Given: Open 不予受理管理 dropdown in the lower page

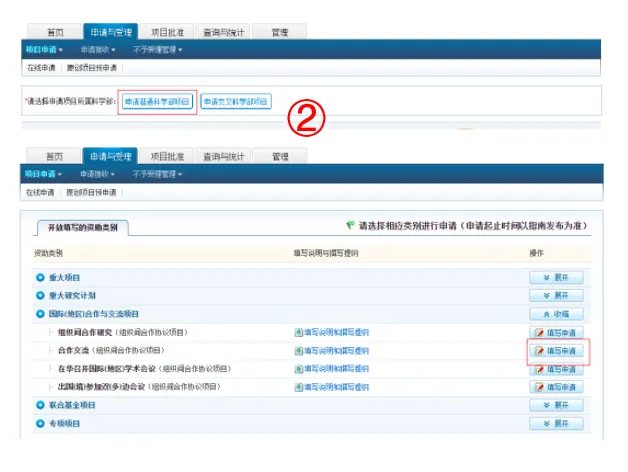Looking at the screenshot, I should click(157, 174).
